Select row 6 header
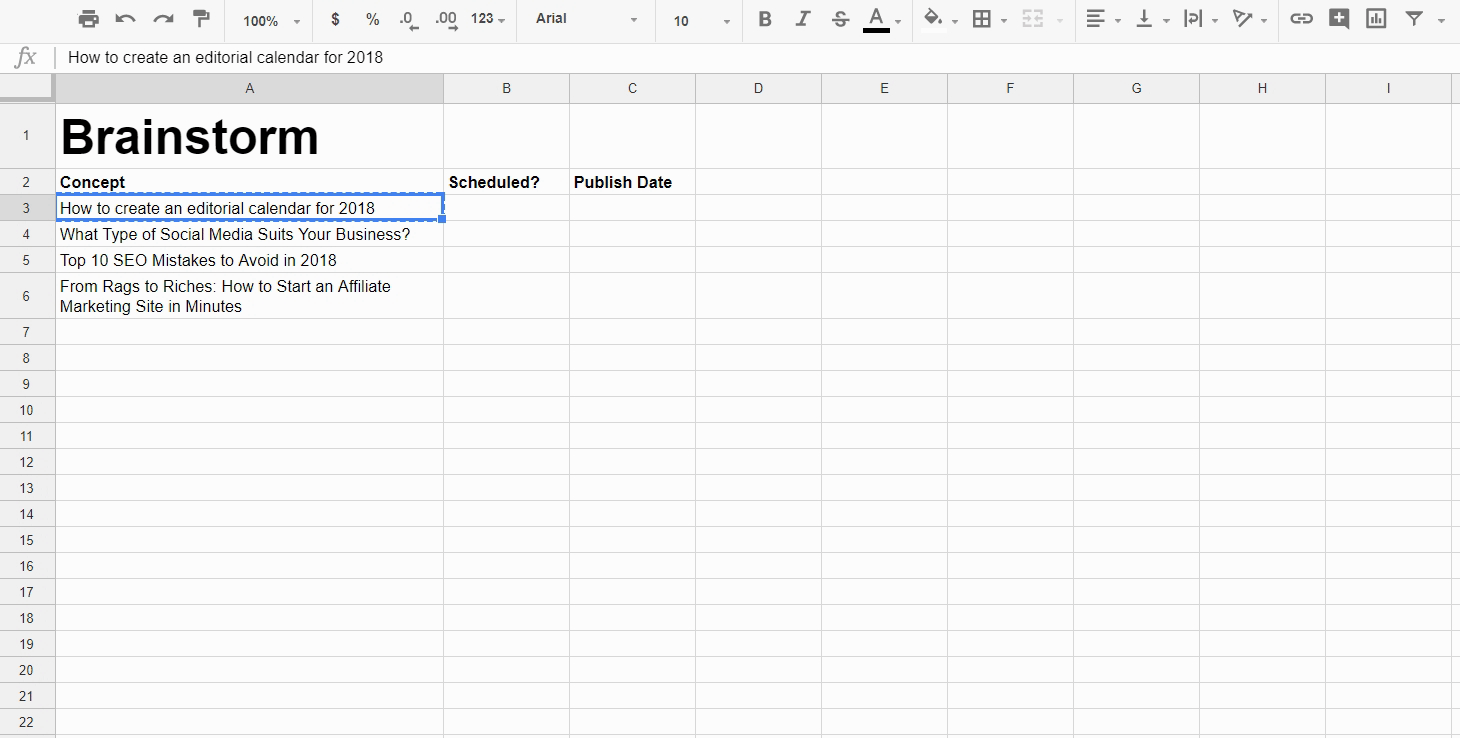The width and height of the screenshot is (1460, 738). tap(27, 296)
